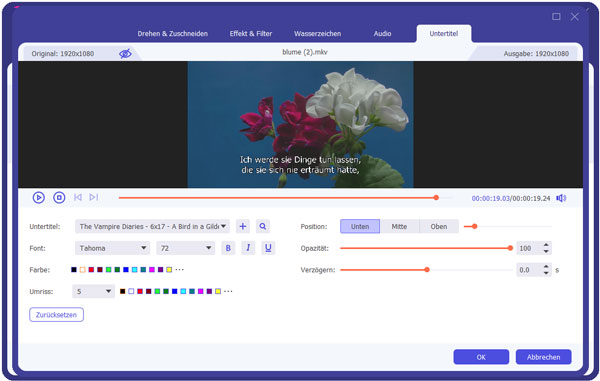Click the playback progress slider handle

tap(436, 198)
